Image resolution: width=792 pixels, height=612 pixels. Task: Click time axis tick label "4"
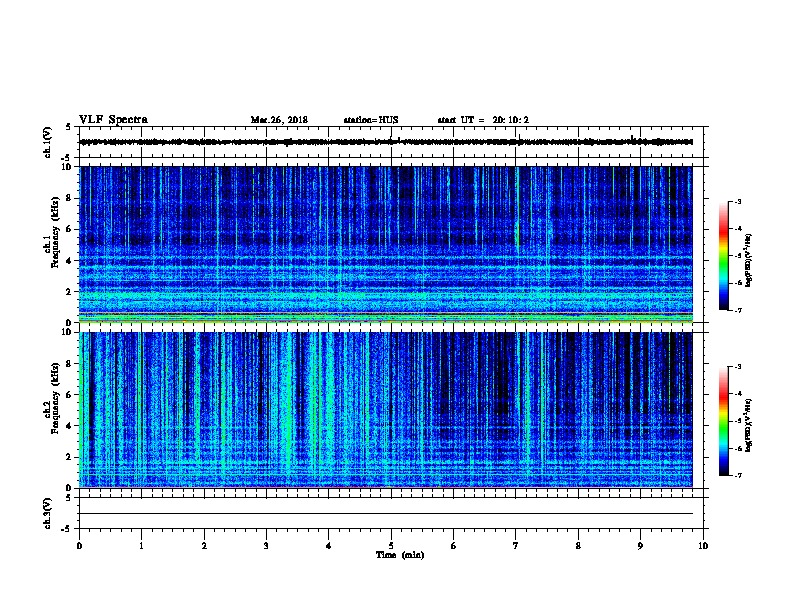click(x=329, y=545)
